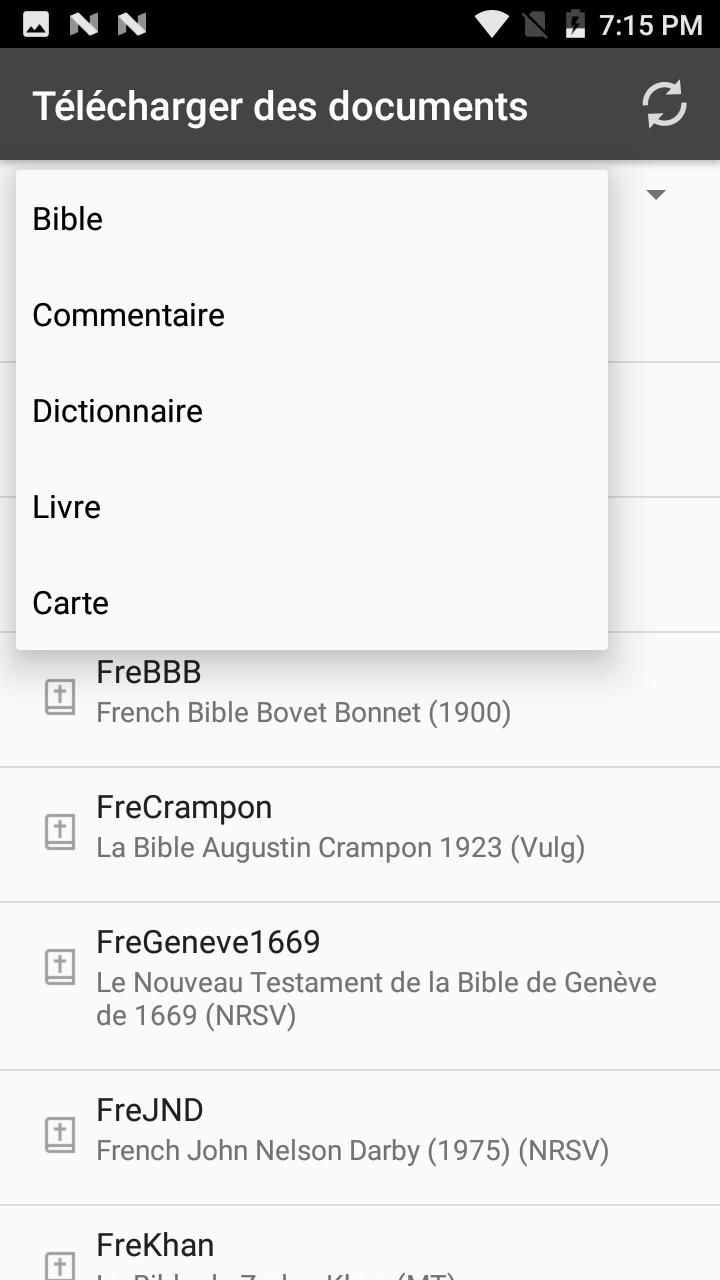Pick Dictionnaire in the dropdown
The image size is (720, 1280).
pos(312,411)
